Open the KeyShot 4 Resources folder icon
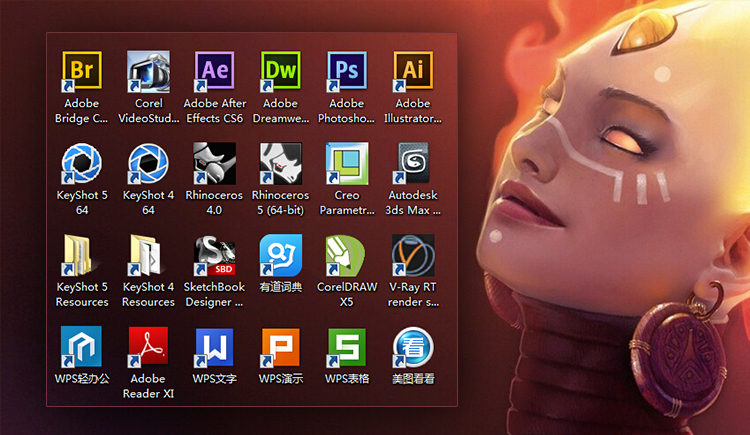The height and width of the screenshot is (435, 750). 148,255
